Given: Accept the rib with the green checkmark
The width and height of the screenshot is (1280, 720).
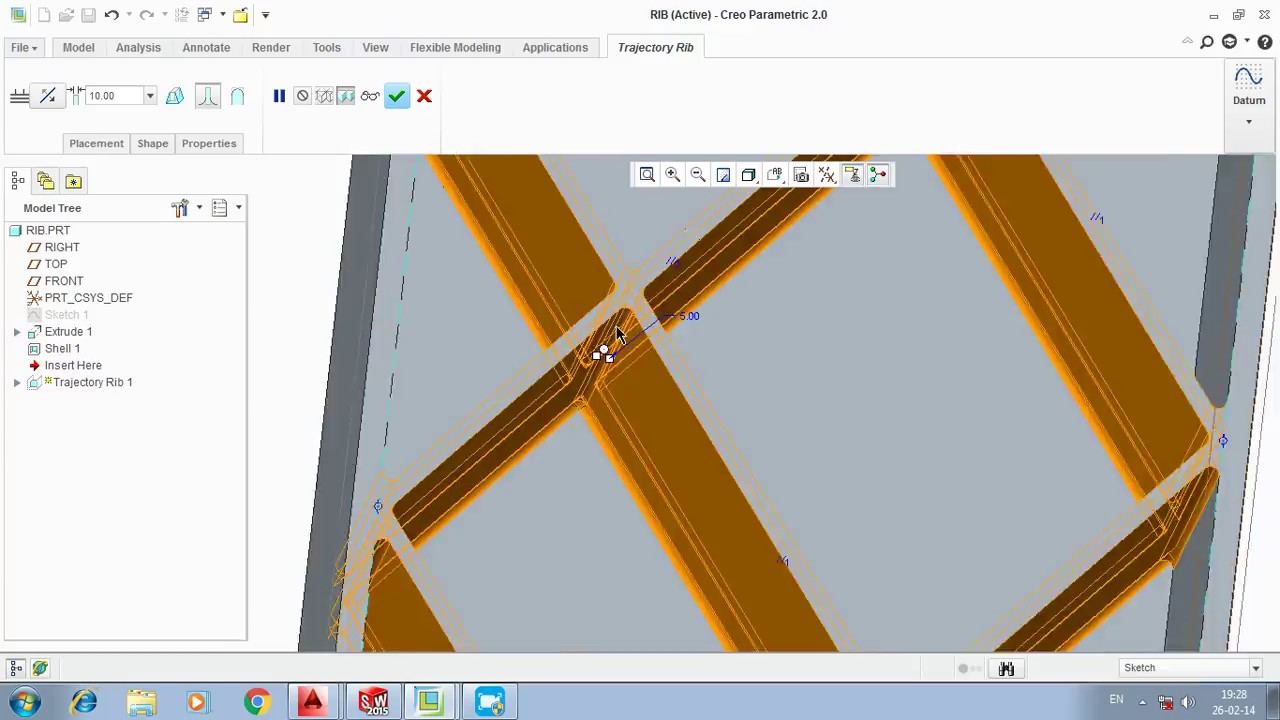Looking at the screenshot, I should point(397,96).
